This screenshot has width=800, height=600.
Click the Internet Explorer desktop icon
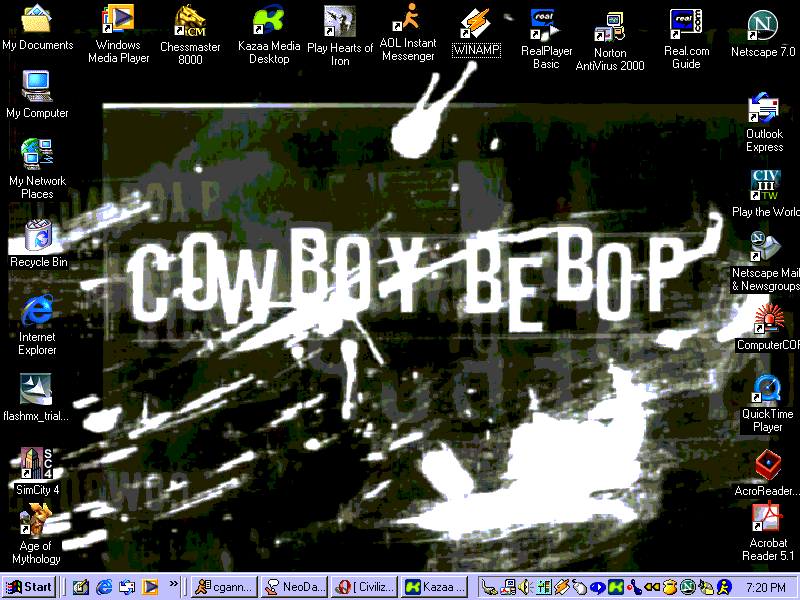(x=37, y=324)
